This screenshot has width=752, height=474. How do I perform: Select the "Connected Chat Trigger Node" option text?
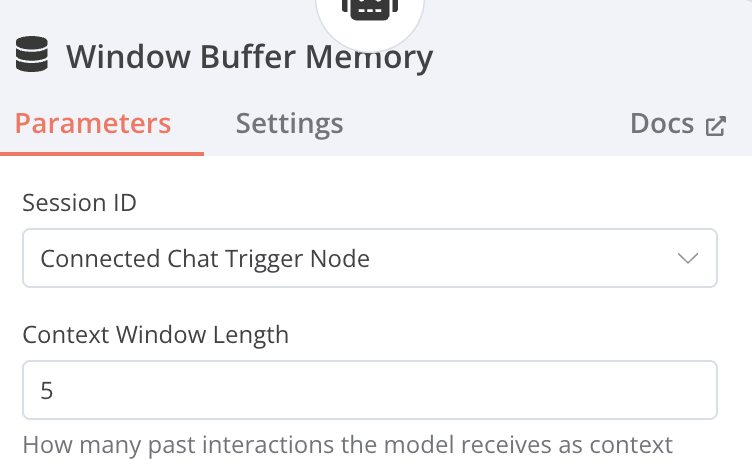tap(205, 259)
